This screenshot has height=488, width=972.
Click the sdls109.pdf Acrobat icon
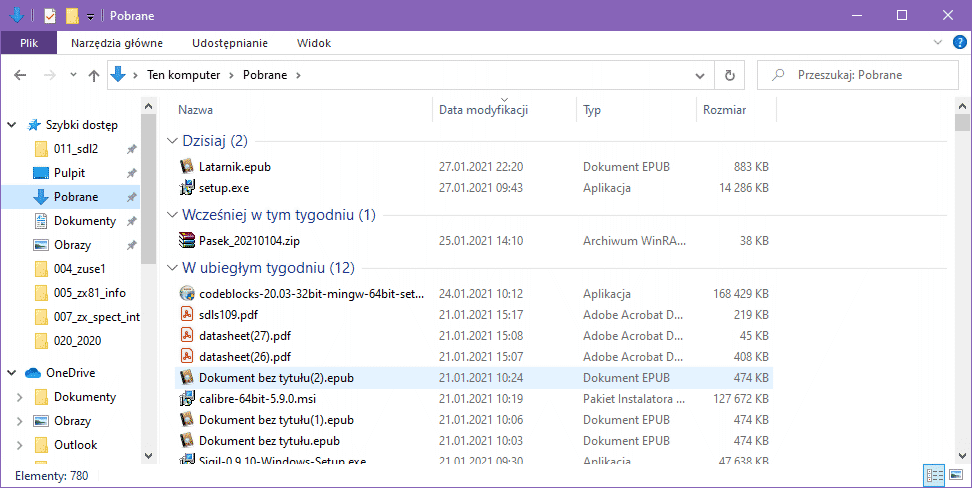click(186, 314)
